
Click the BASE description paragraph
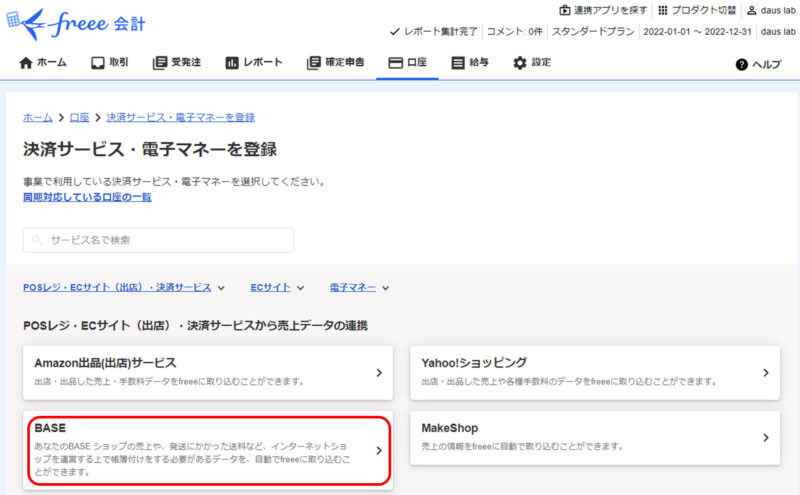coord(192,459)
